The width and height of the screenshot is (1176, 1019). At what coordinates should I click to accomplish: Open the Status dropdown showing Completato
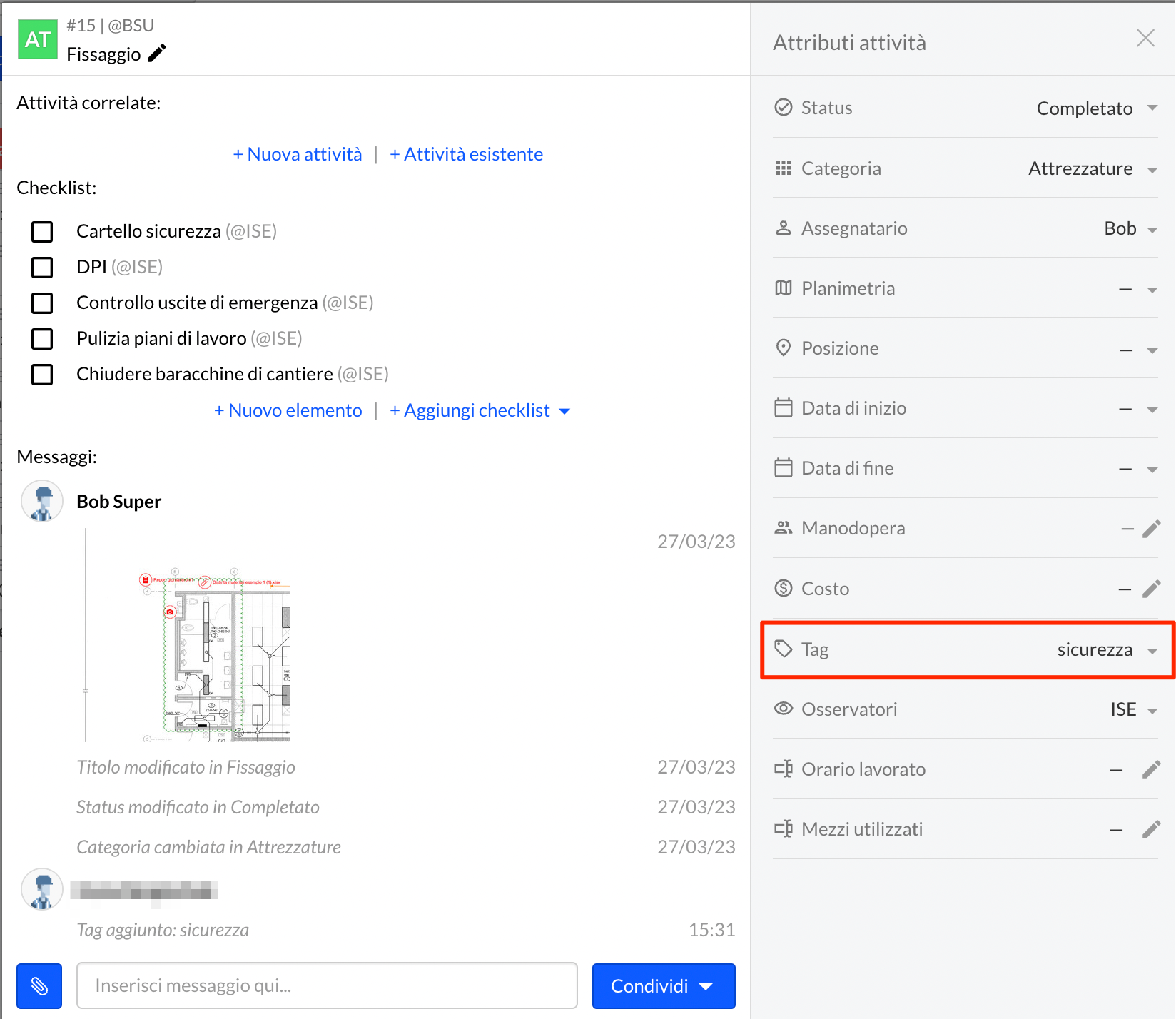[1095, 108]
